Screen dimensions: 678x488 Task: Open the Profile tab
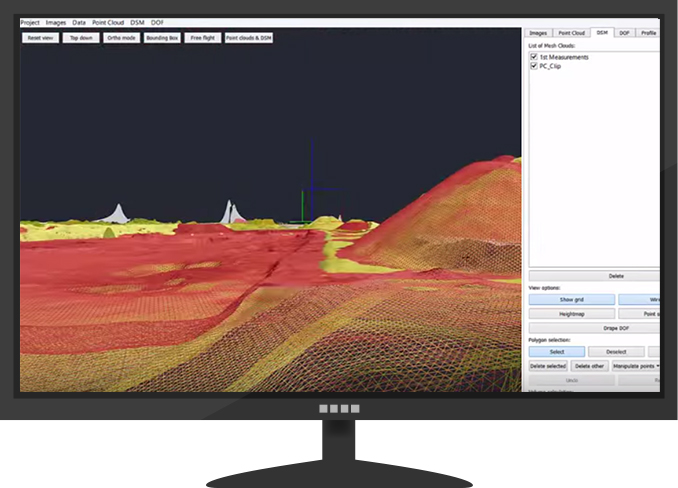[648, 33]
